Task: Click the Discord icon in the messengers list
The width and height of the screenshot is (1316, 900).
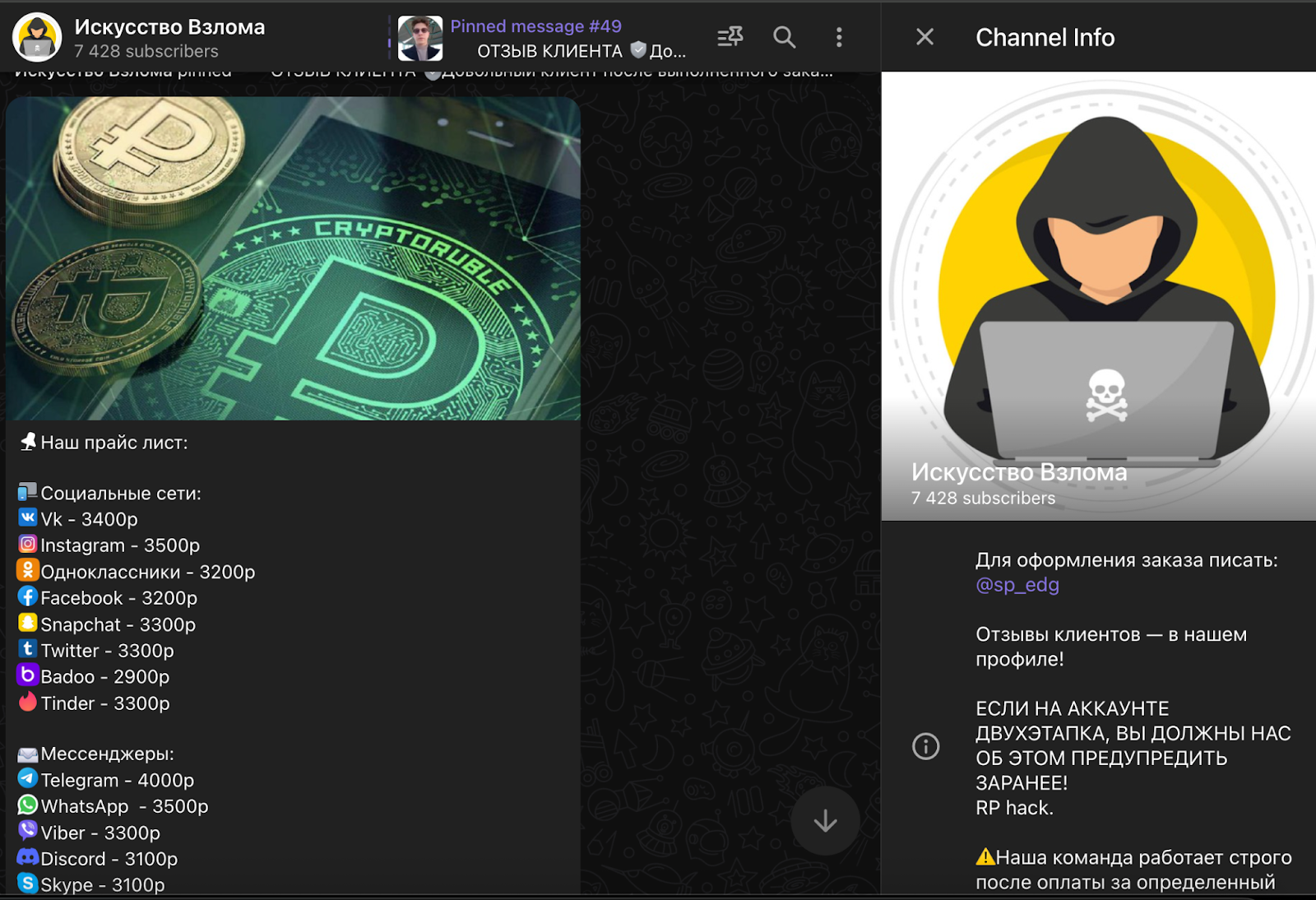Action: [27, 857]
